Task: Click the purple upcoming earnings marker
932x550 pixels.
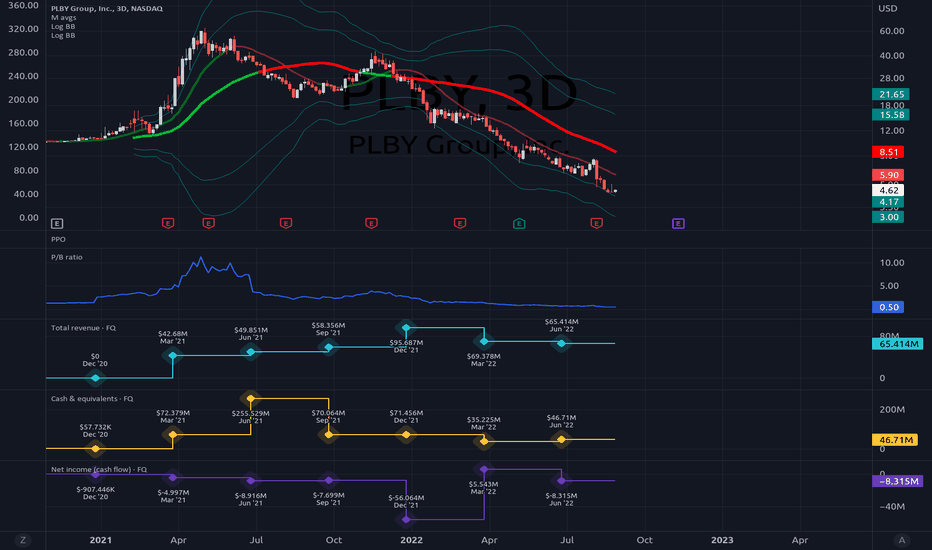Action: 678,224
